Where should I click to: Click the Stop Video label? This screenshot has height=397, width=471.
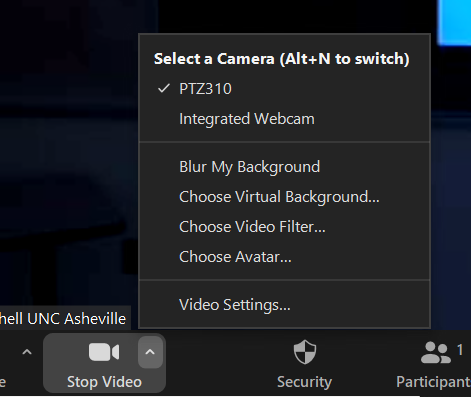point(104,382)
